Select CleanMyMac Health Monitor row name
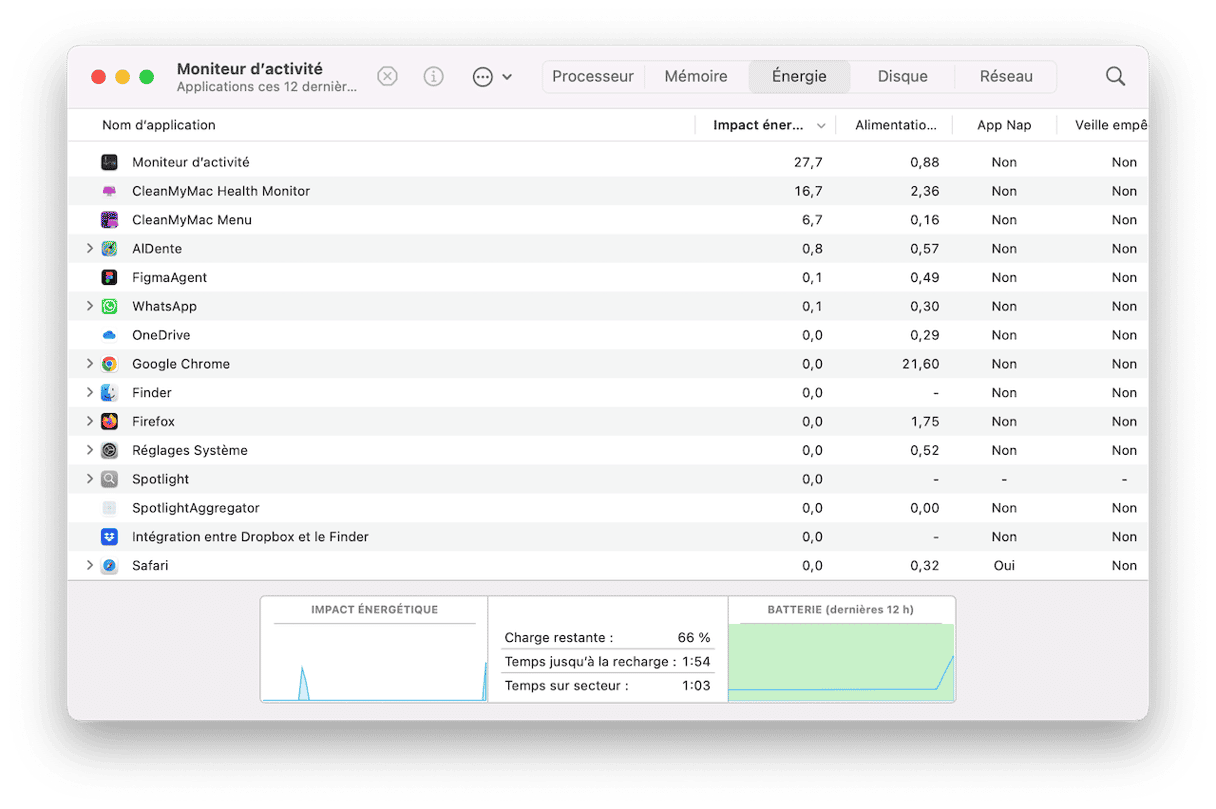 coord(221,191)
